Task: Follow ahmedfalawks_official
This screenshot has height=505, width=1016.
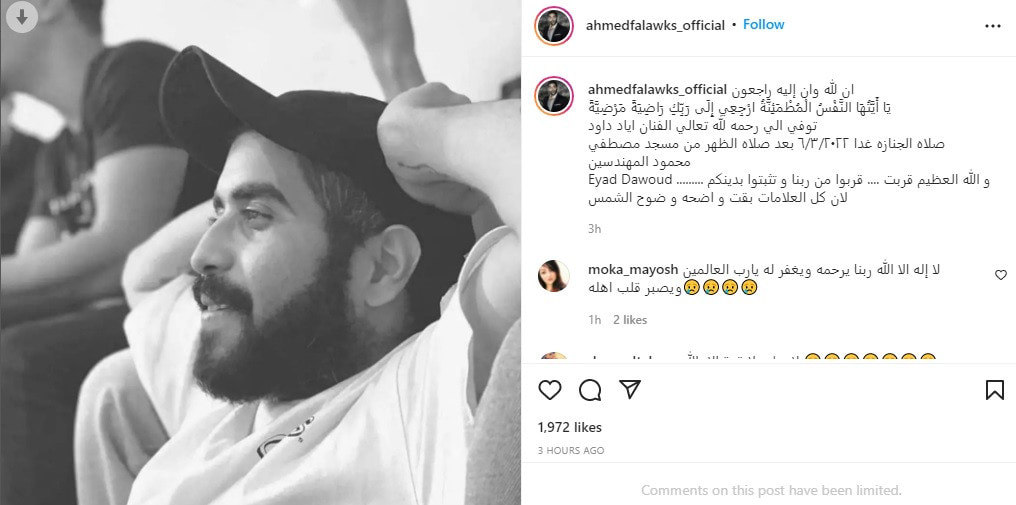Action: tap(763, 25)
